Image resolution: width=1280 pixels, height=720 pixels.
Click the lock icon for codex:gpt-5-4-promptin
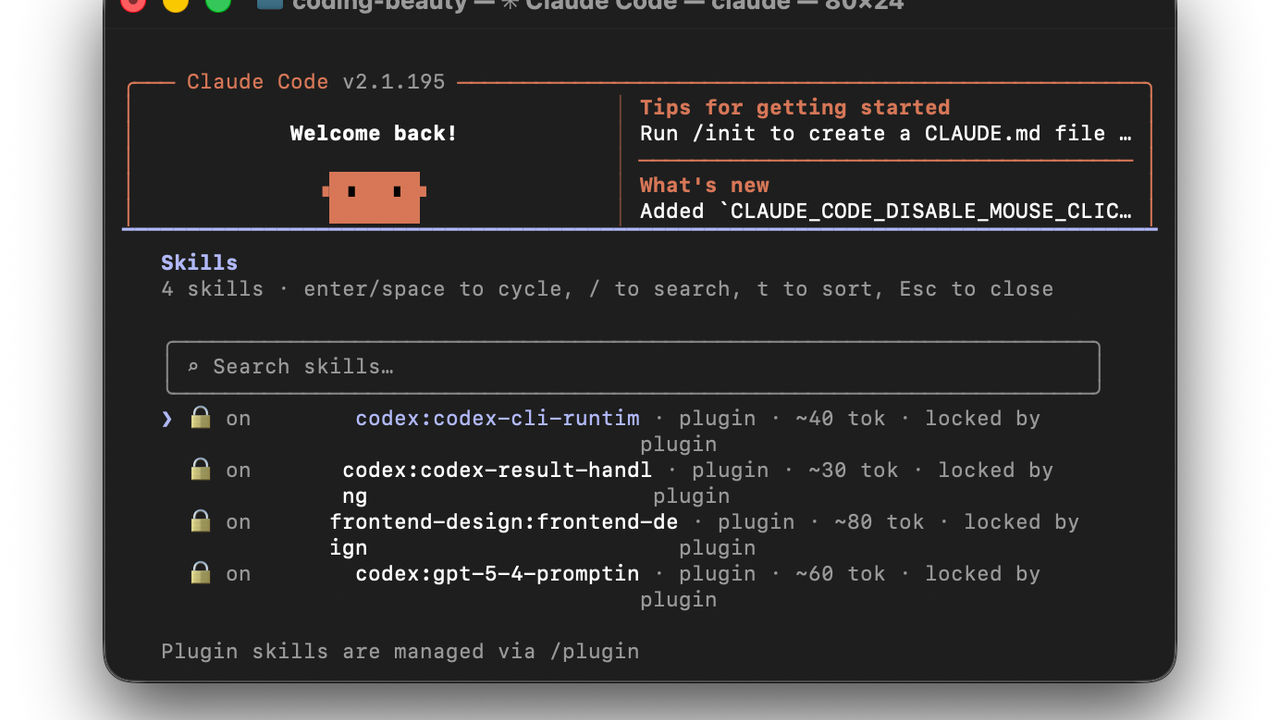pyautogui.click(x=201, y=573)
